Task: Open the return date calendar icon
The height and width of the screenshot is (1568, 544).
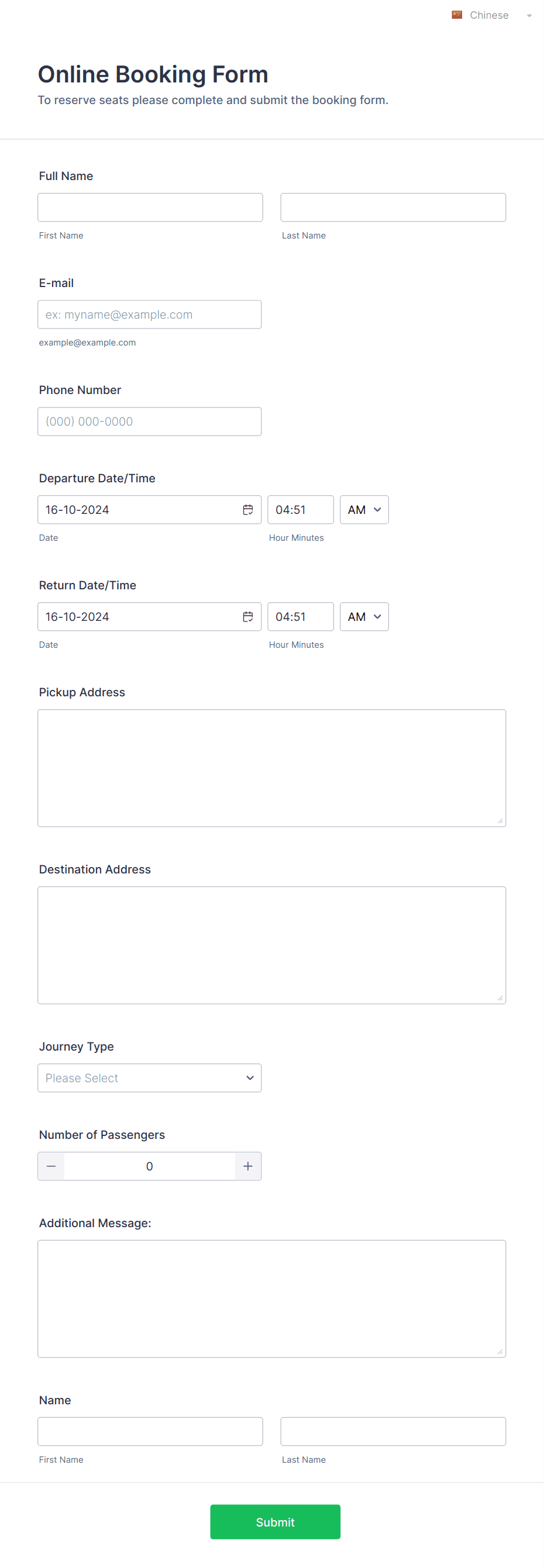Action: pyautogui.click(x=248, y=617)
